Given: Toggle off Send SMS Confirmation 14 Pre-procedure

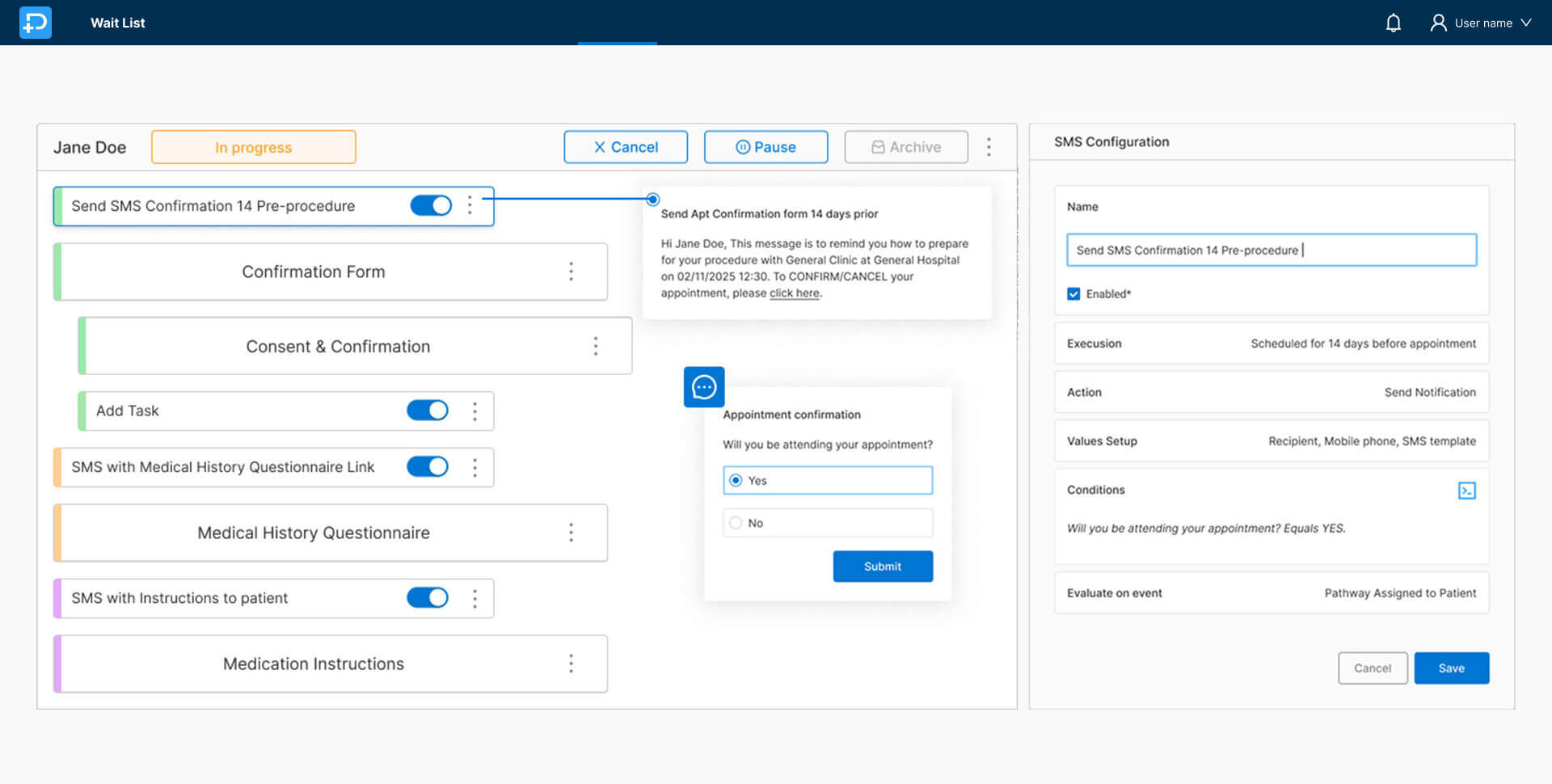Looking at the screenshot, I should click(431, 205).
